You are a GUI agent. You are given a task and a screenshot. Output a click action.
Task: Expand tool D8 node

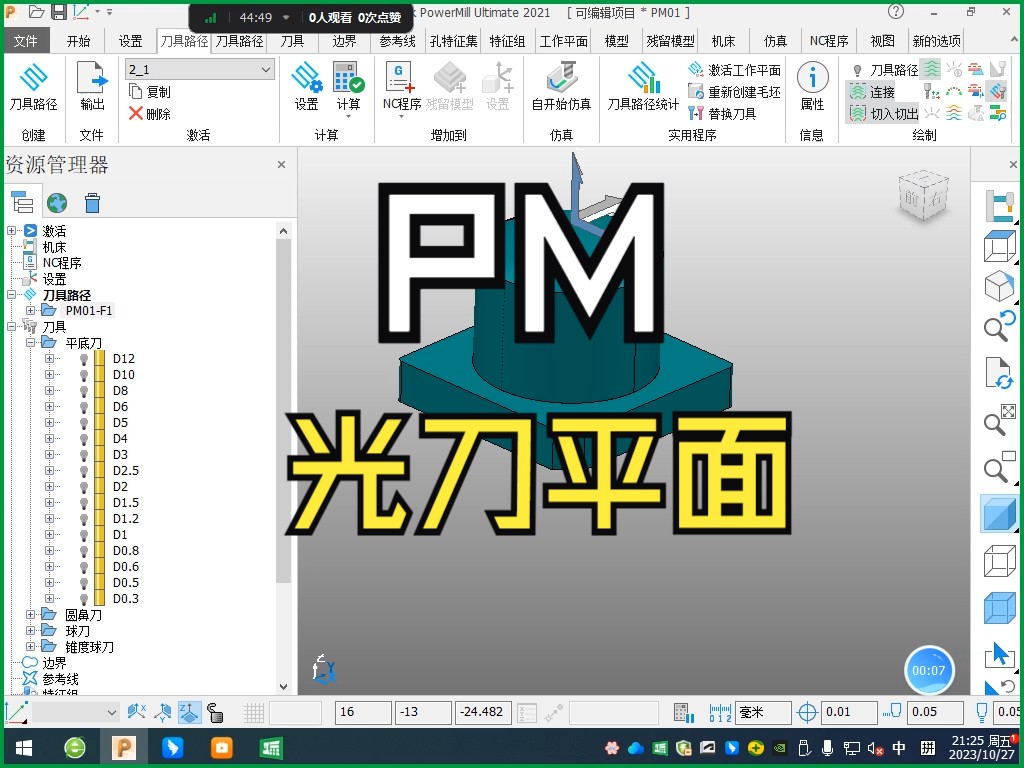[49, 391]
